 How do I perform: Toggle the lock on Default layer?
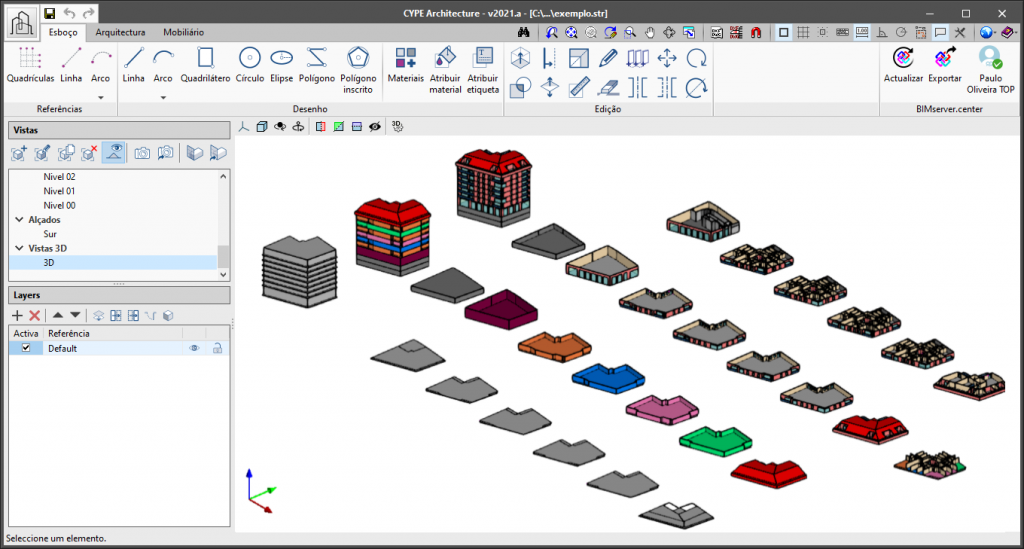coord(216,348)
